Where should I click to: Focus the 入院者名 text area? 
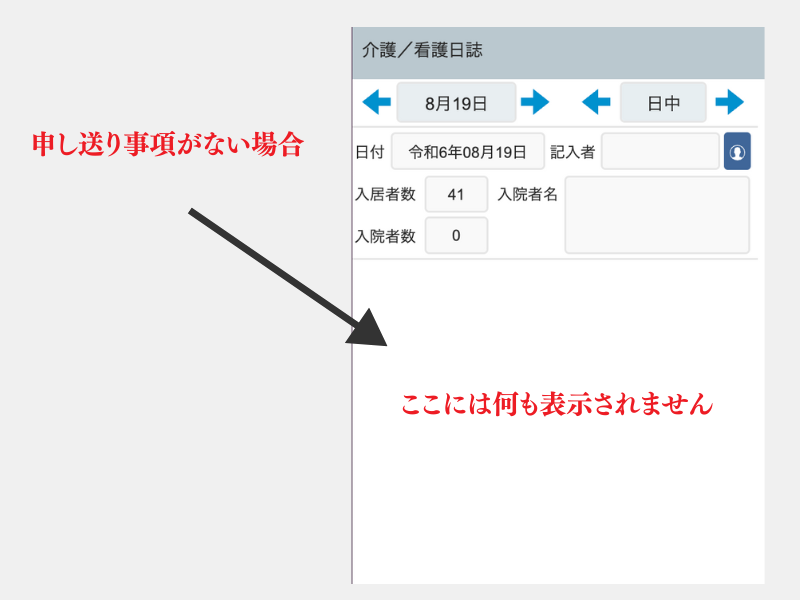(x=656, y=215)
